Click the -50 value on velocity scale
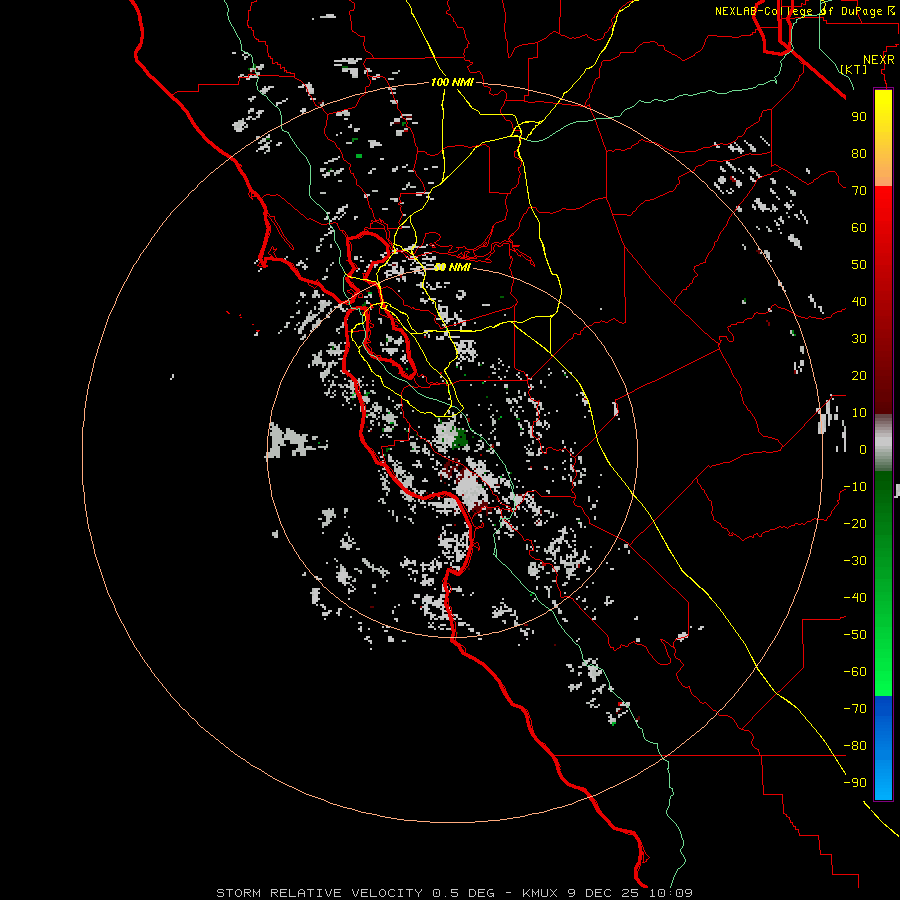Image resolution: width=900 pixels, height=900 pixels. (x=855, y=635)
